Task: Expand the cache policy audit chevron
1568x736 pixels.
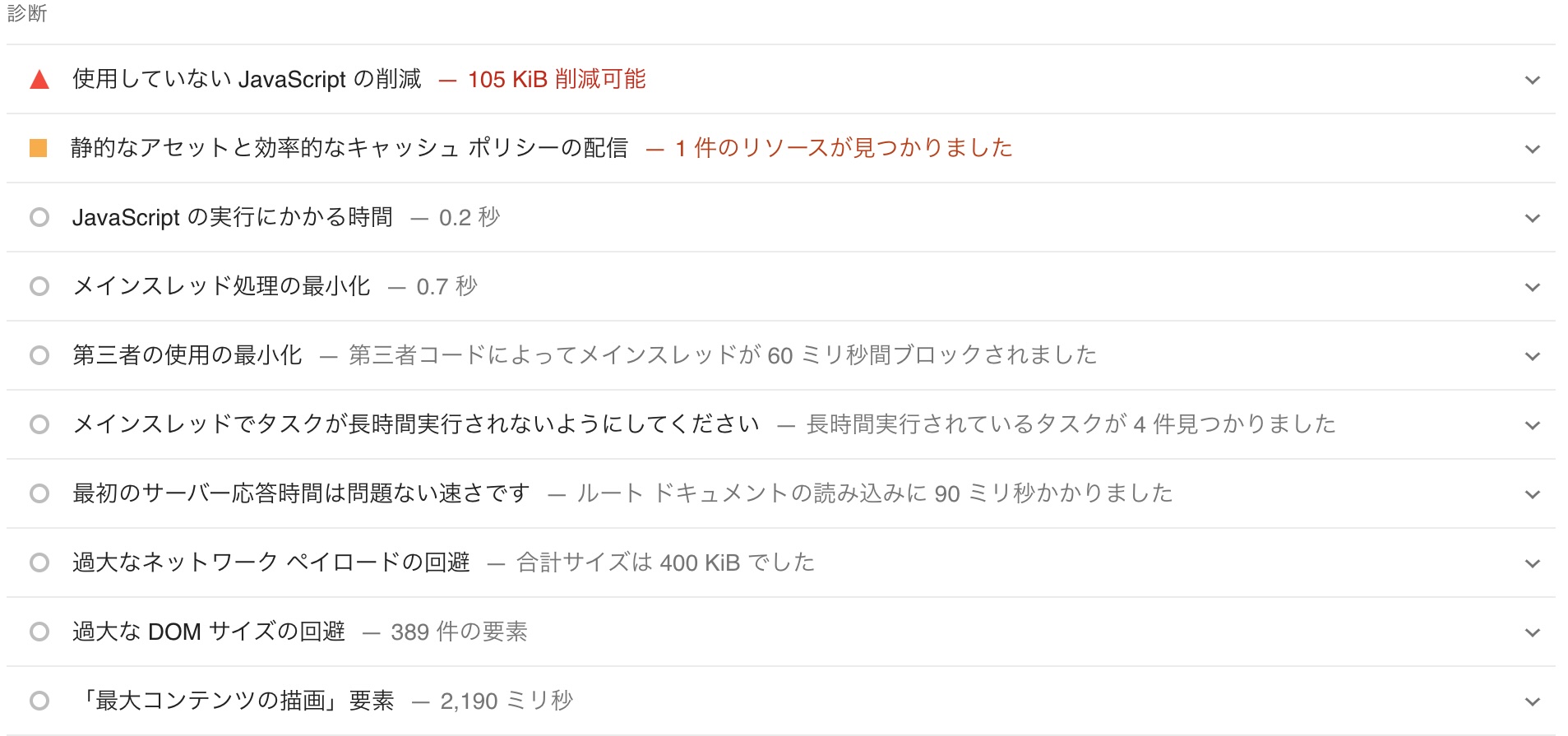Action: coord(1532,149)
